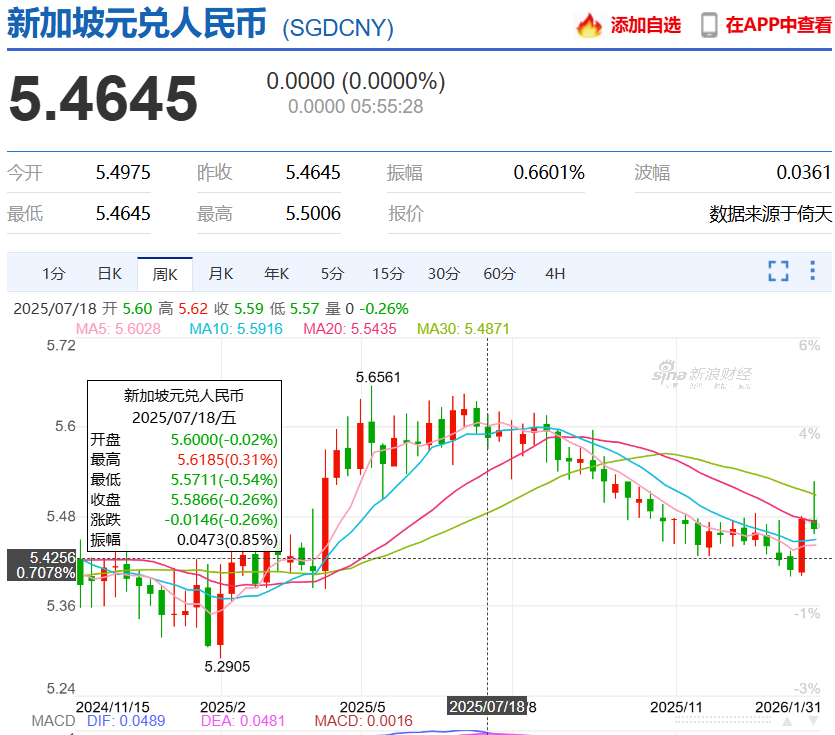Click the flame icon beside 添加自选
The image size is (835, 735).
click(x=590, y=25)
